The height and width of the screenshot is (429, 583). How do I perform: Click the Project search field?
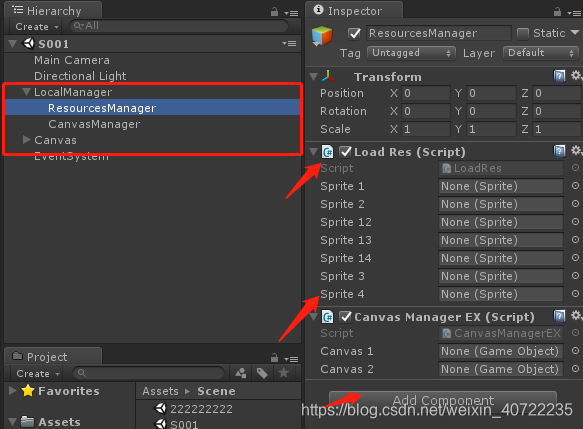(148, 373)
